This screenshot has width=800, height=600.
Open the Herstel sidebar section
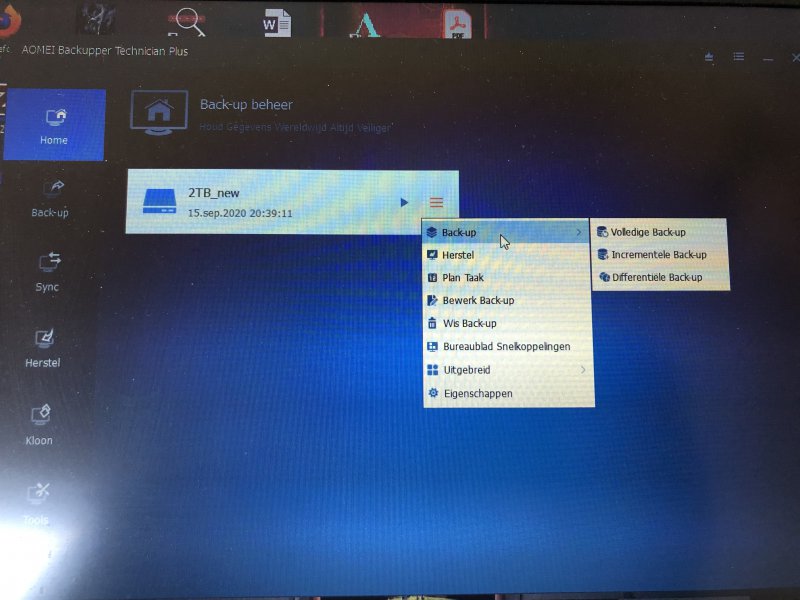43,349
